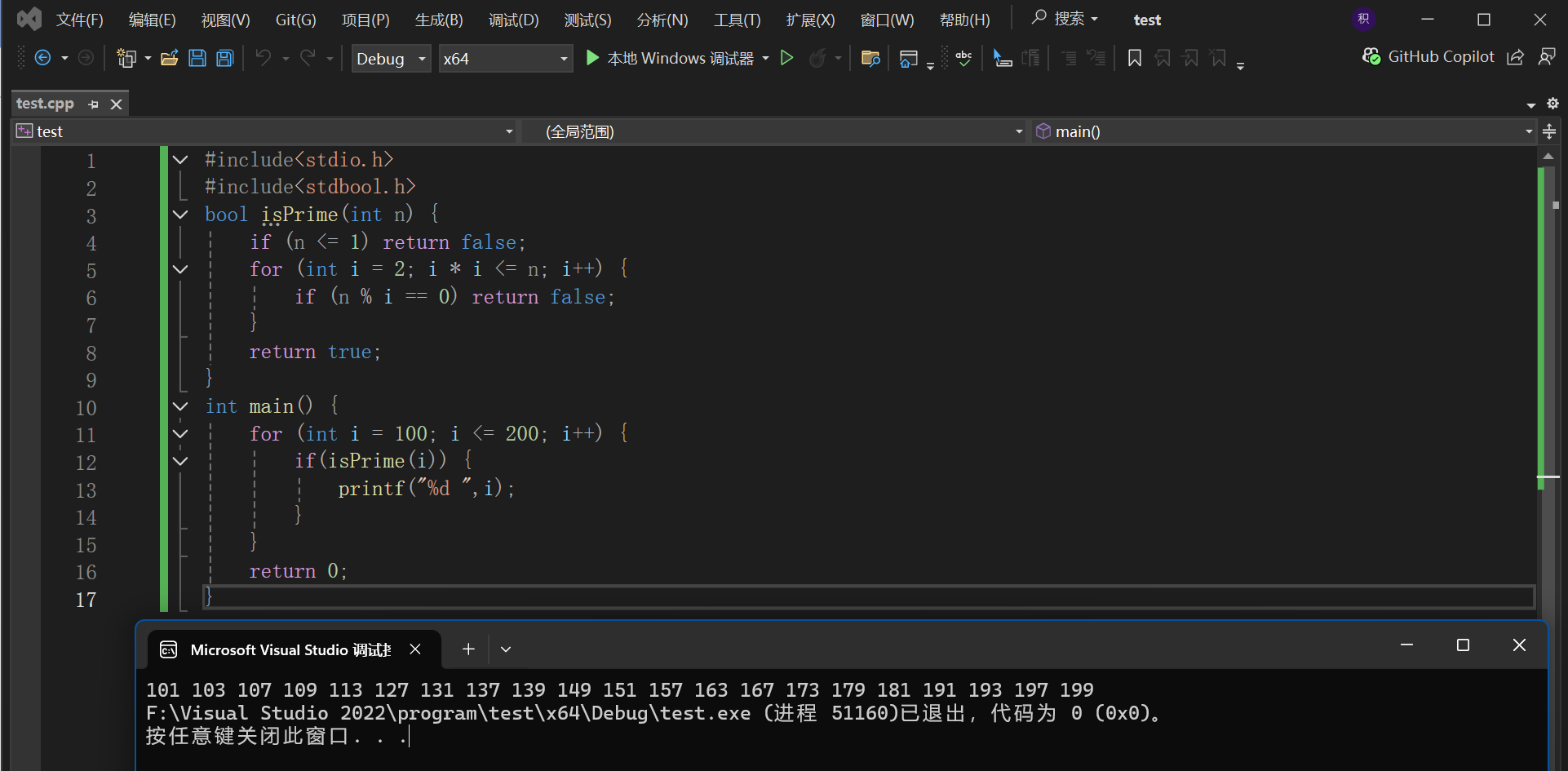Click the hot reload flame icon
Viewport: 1568px width, 771px height.
[x=817, y=58]
